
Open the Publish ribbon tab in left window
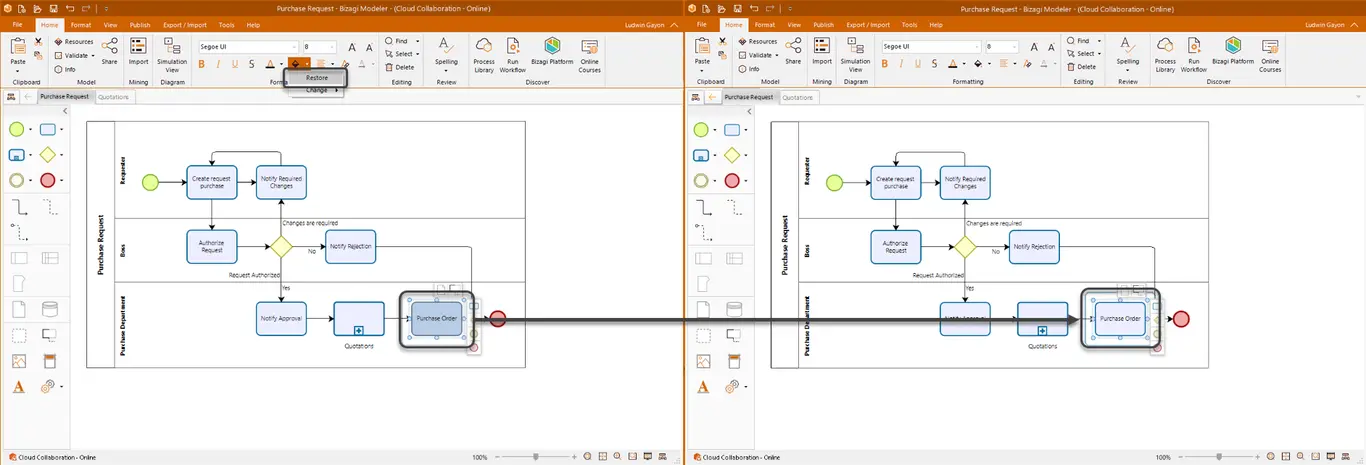pos(140,24)
